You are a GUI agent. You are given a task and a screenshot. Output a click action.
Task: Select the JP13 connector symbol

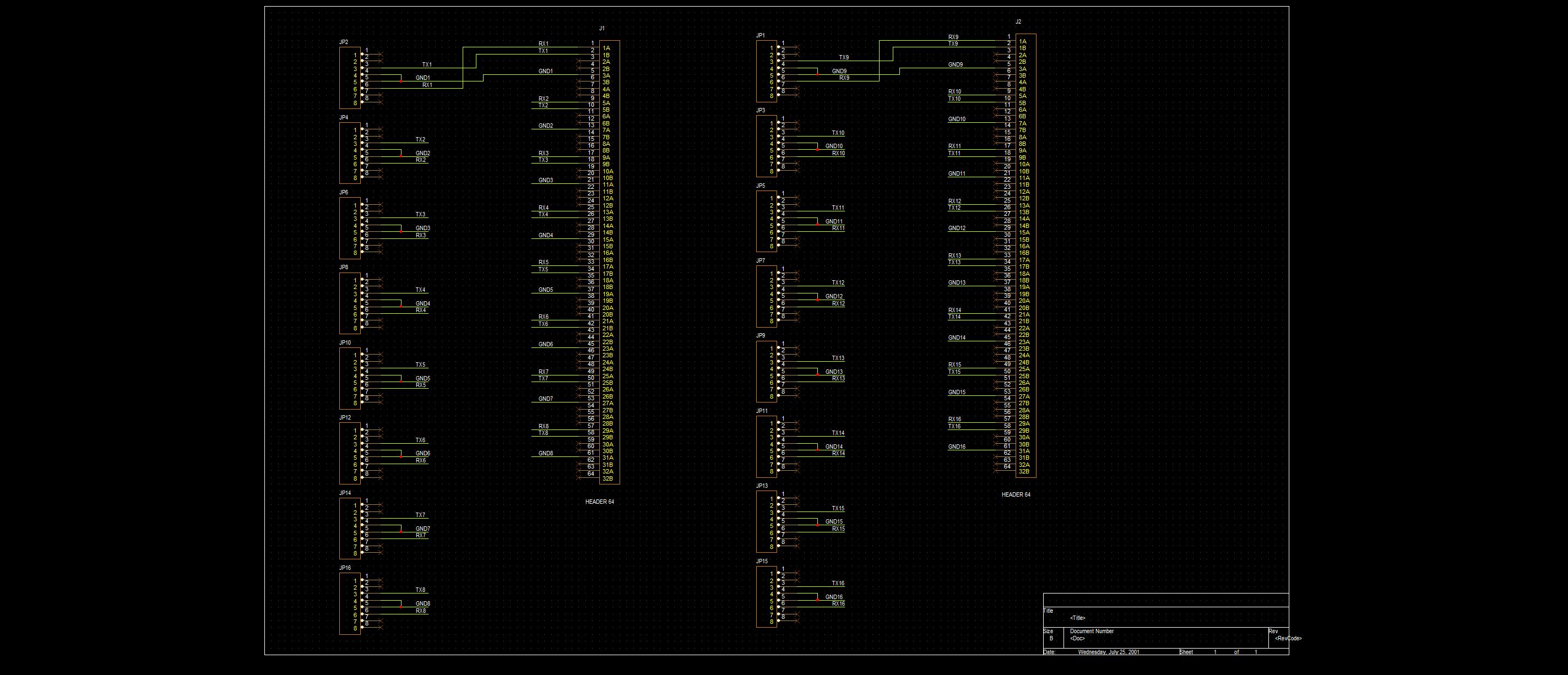tap(766, 522)
